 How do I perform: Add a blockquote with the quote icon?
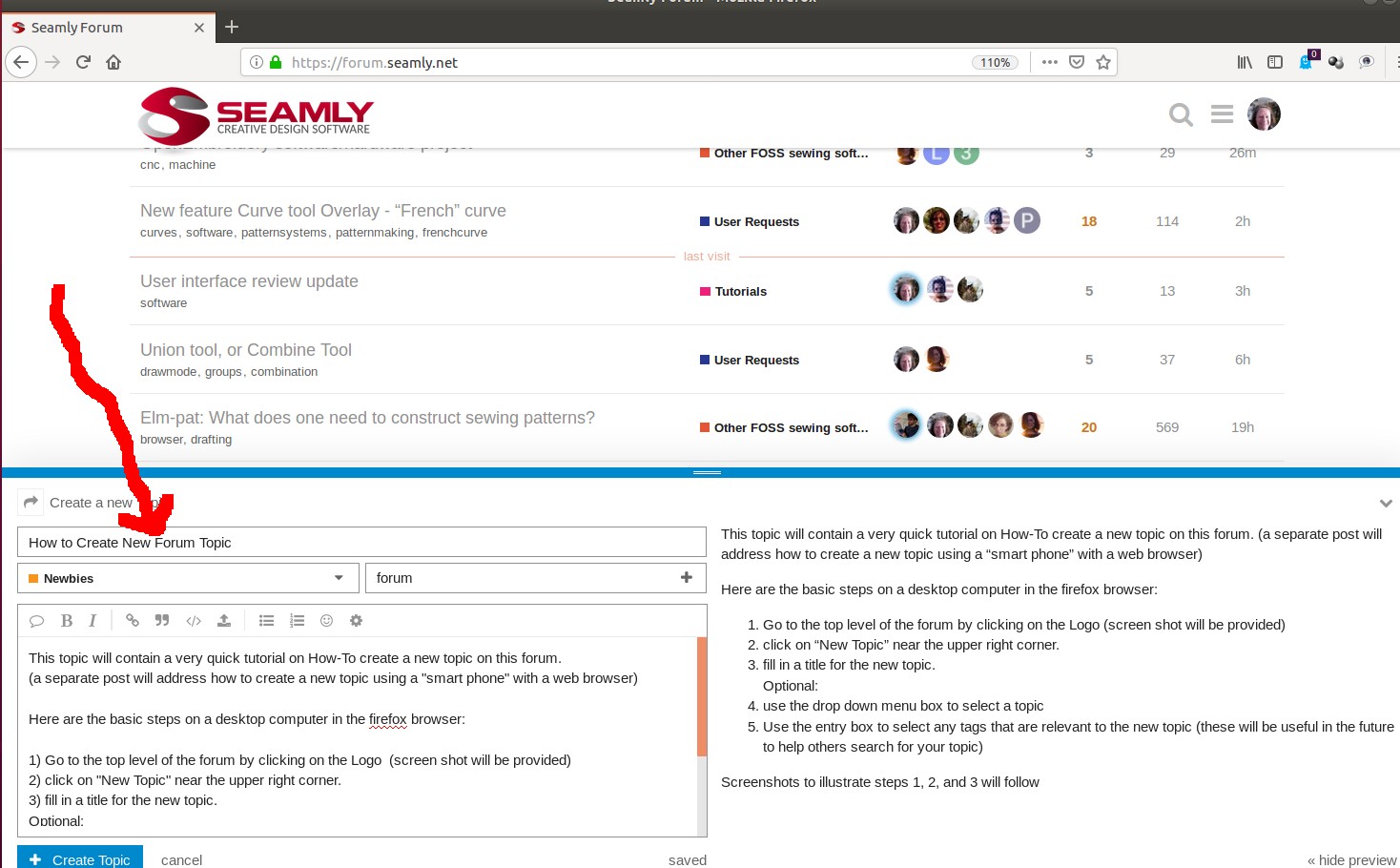click(x=162, y=621)
